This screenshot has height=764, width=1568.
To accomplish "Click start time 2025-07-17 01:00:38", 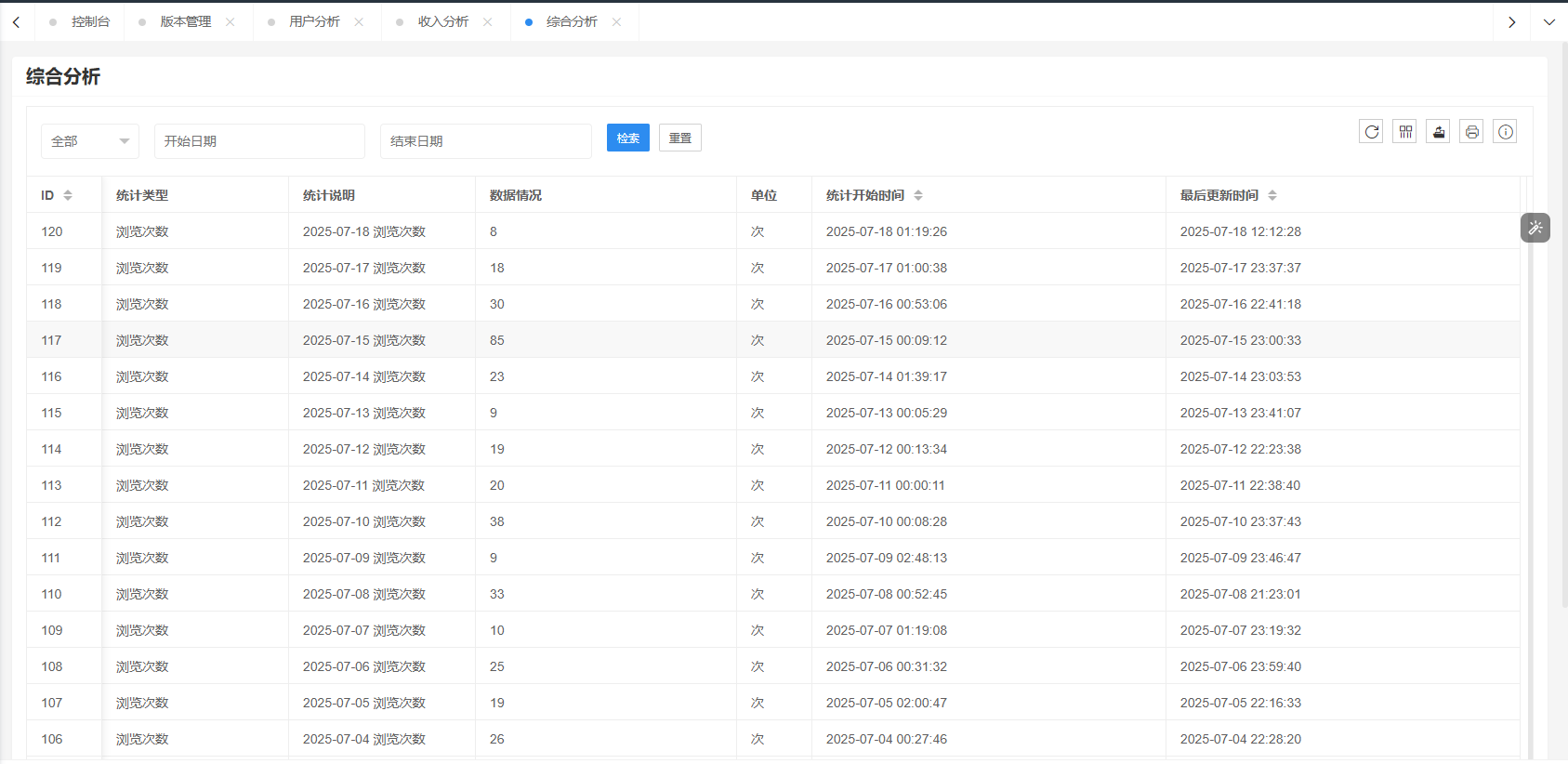I will pos(887,268).
